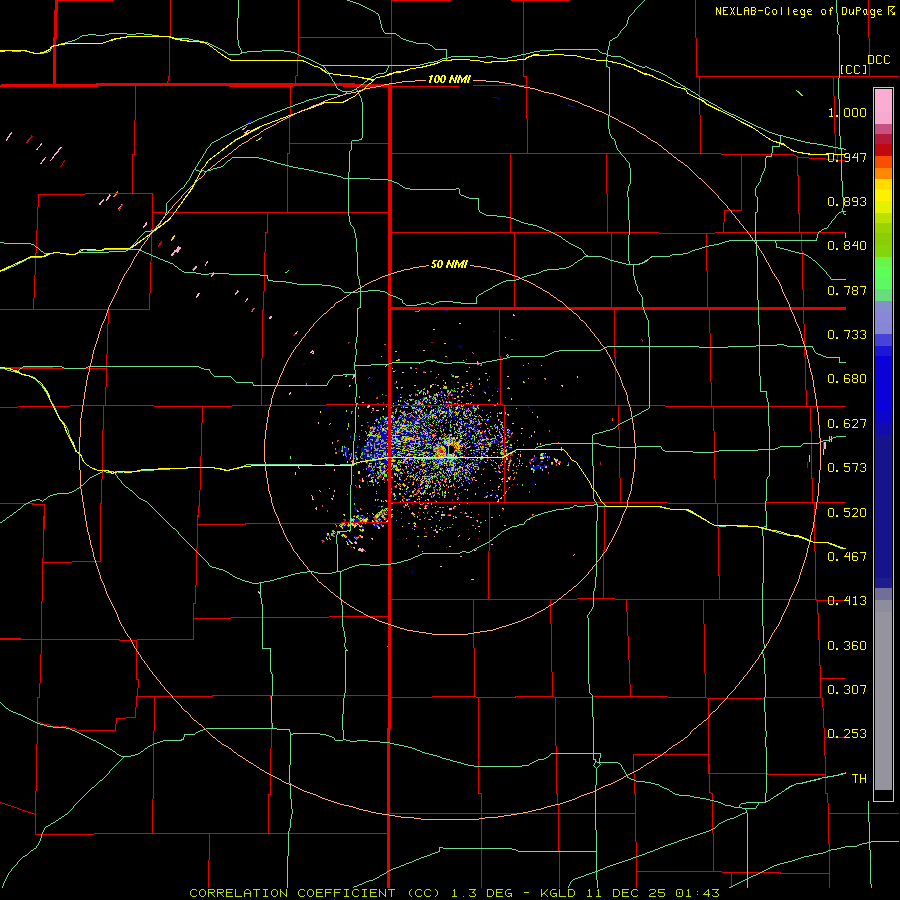The width and height of the screenshot is (900, 900).
Task: Click the CORRELATION COEFFICIENT (CC) caption text
Action: click(315, 893)
